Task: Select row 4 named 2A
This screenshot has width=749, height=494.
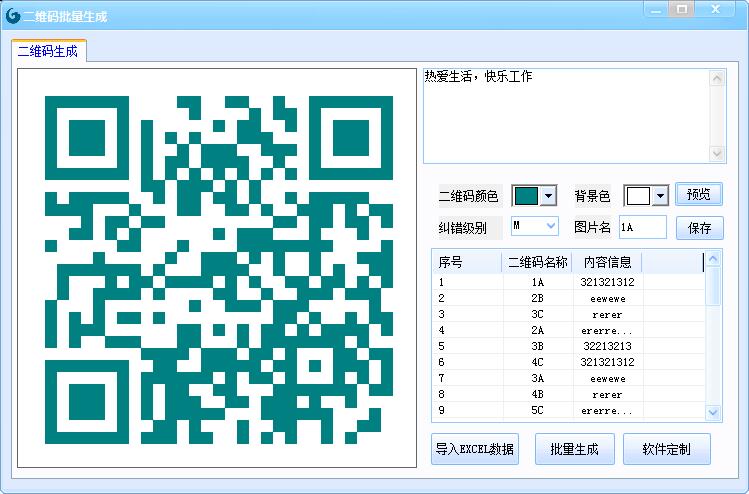Action: click(568, 330)
